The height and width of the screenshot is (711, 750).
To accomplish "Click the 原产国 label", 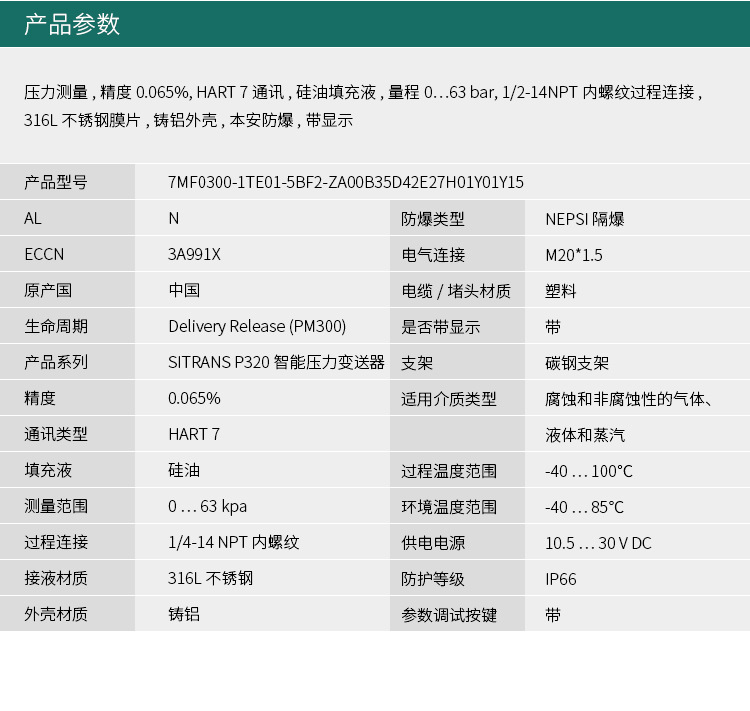I will (x=48, y=290).
